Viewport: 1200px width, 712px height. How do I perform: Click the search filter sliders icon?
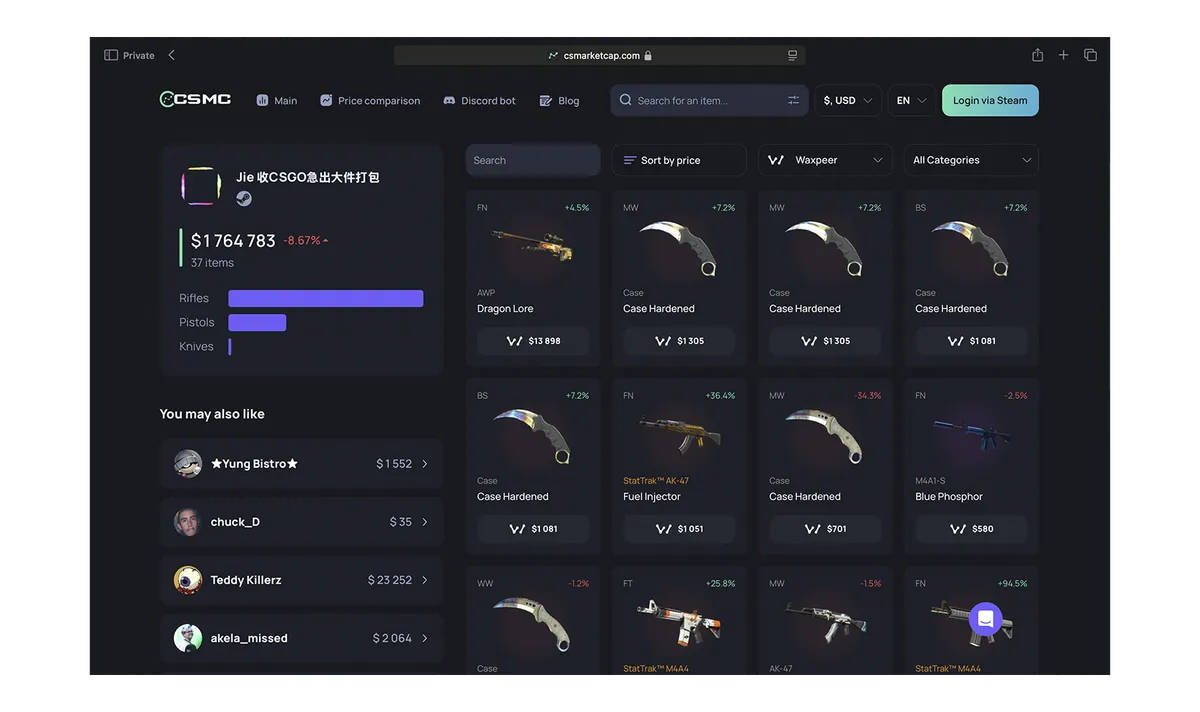793,100
